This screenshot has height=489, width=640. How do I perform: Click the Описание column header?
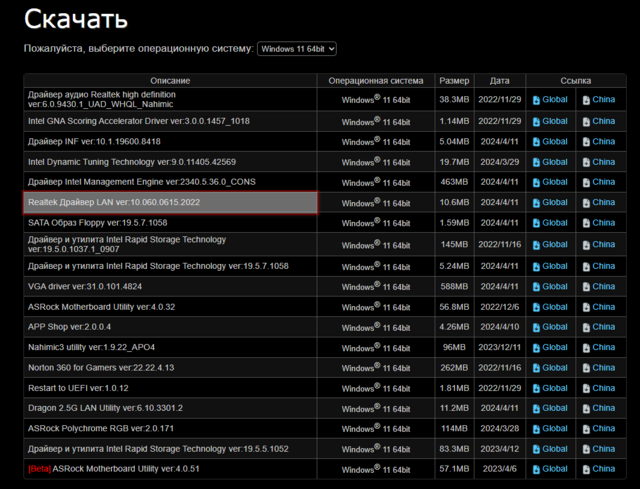(x=170, y=80)
